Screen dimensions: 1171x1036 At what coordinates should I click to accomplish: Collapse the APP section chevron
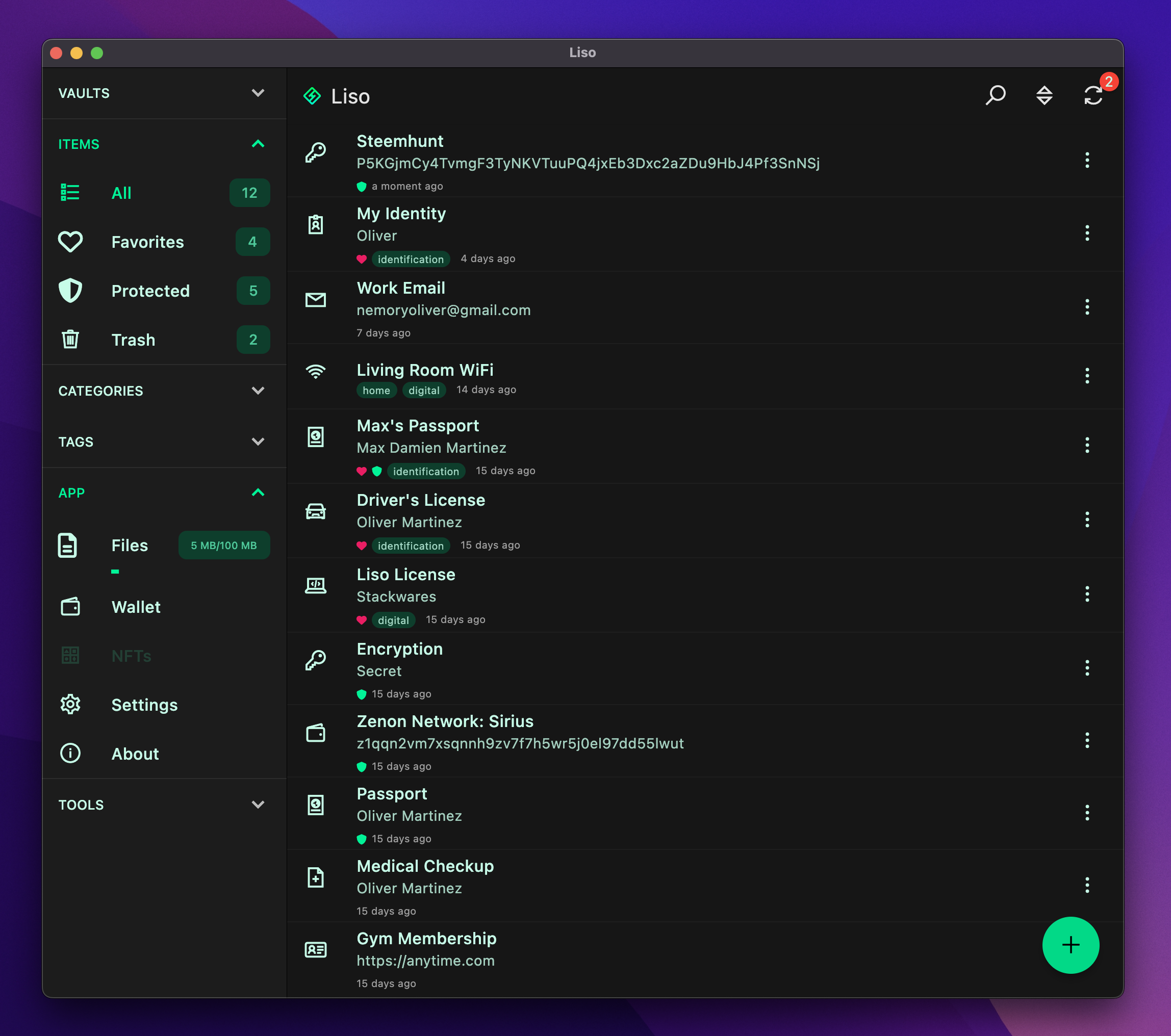259,493
